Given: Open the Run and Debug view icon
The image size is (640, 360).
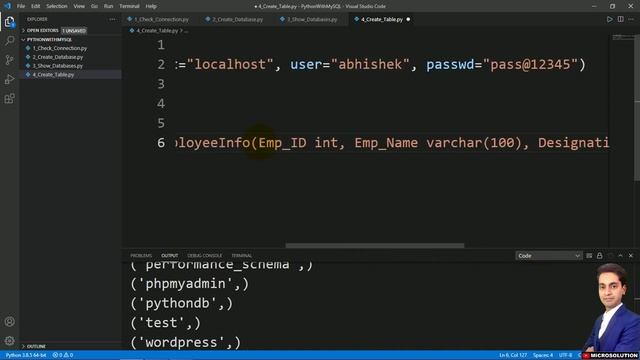Looking at the screenshot, I should point(9,79).
